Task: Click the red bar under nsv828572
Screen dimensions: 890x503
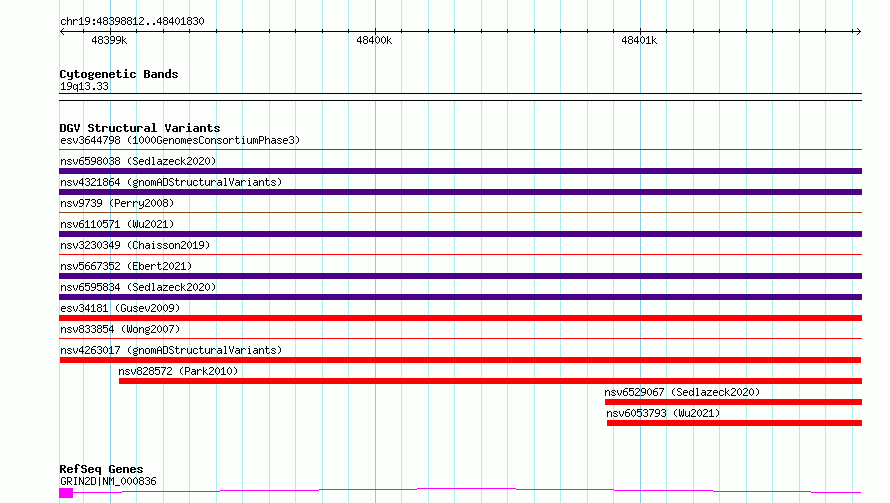Action: (x=490, y=381)
